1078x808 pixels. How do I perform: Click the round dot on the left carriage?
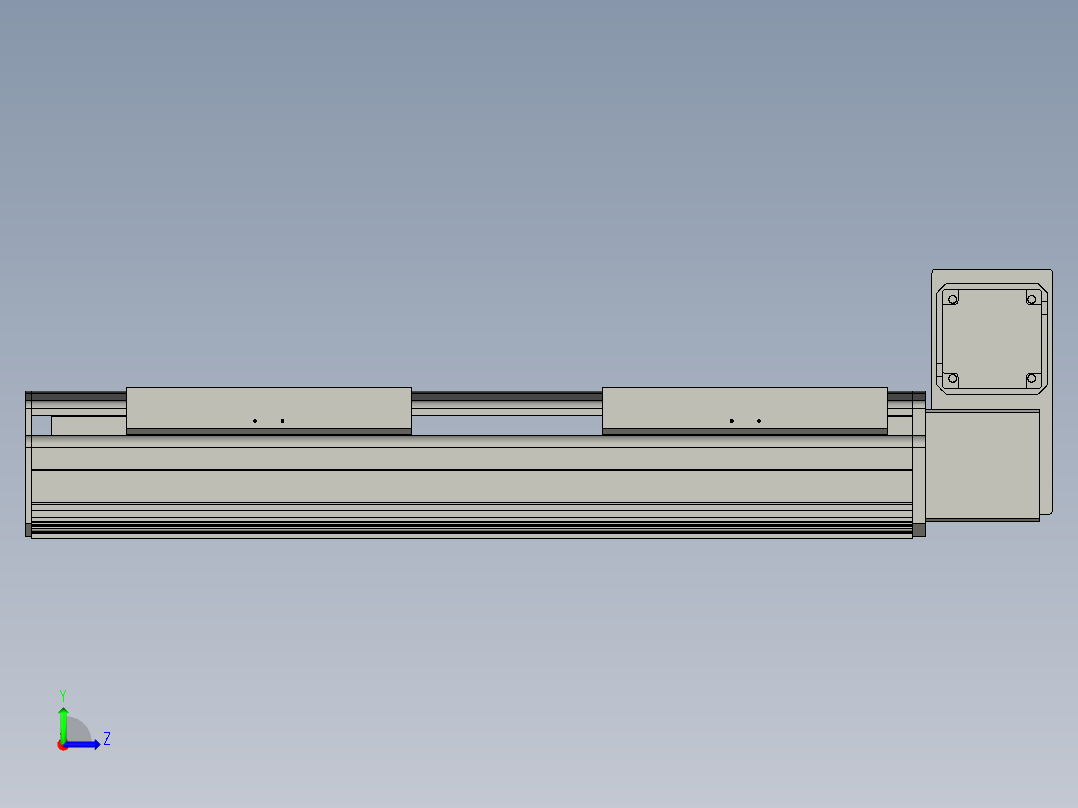[x=255, y=421]
